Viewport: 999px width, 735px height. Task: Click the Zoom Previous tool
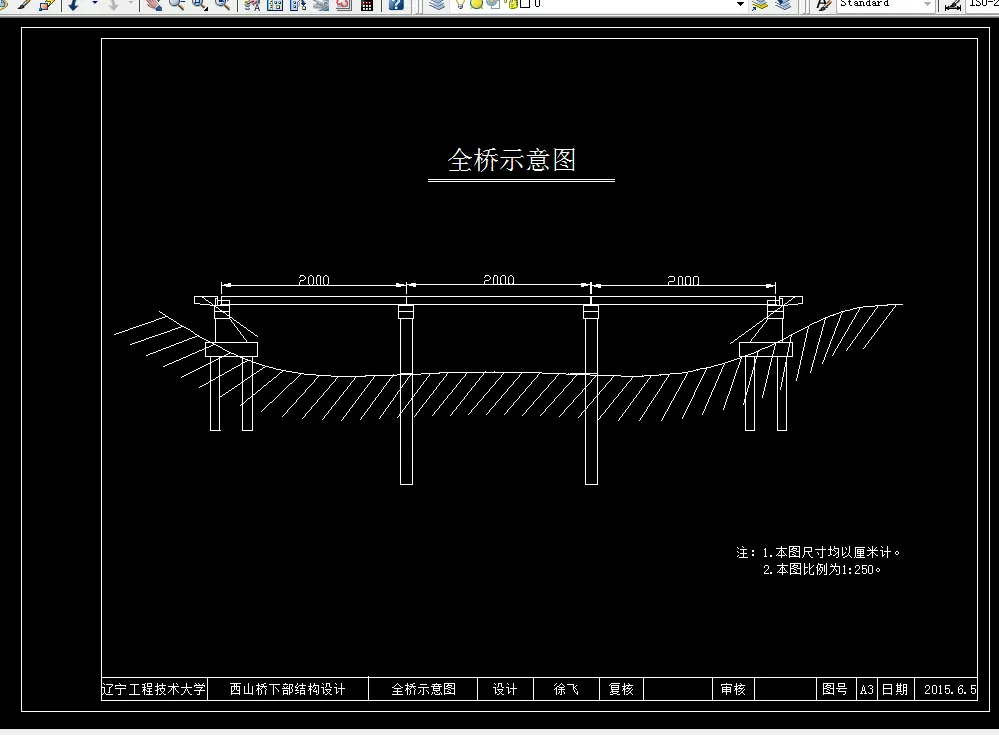[222, 4]
